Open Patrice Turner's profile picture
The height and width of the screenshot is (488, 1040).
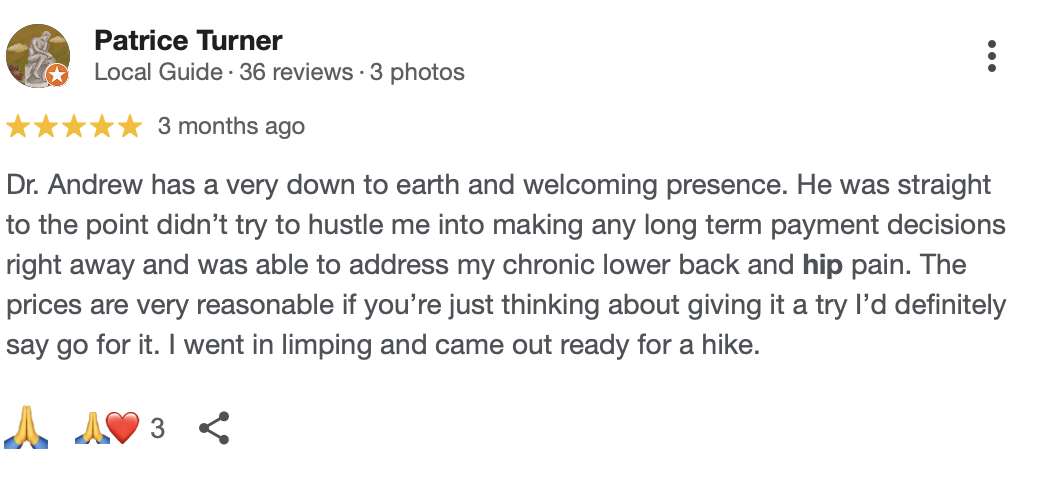click(x=38, y=56)
